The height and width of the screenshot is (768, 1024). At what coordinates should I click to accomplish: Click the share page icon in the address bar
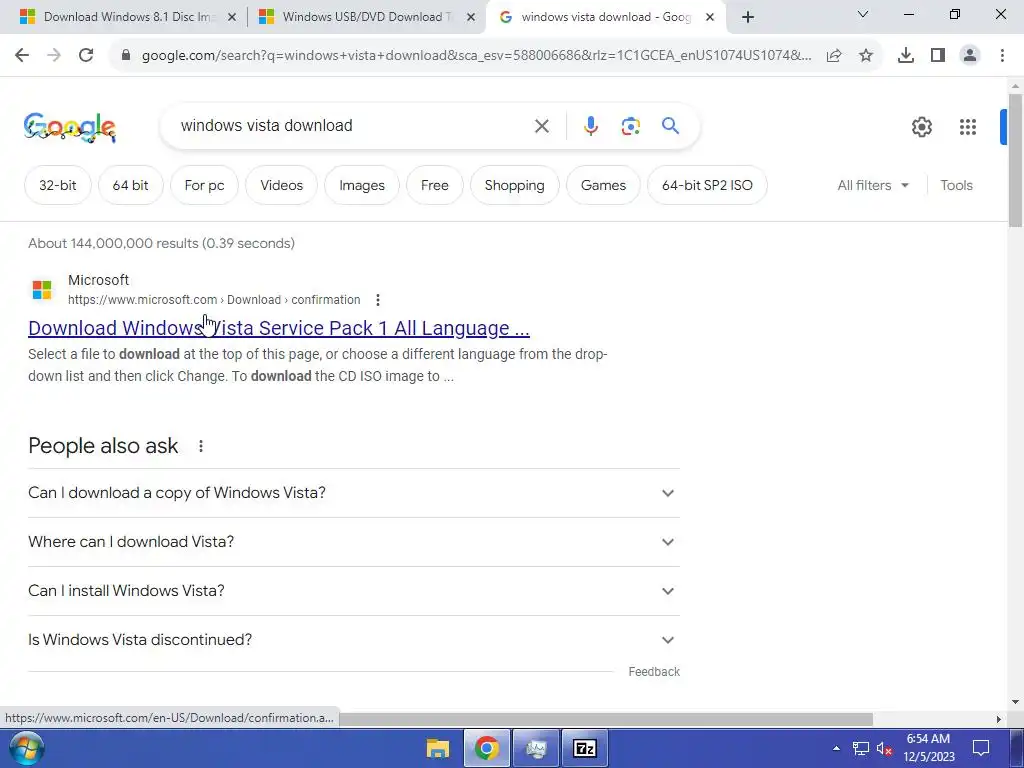834,56
